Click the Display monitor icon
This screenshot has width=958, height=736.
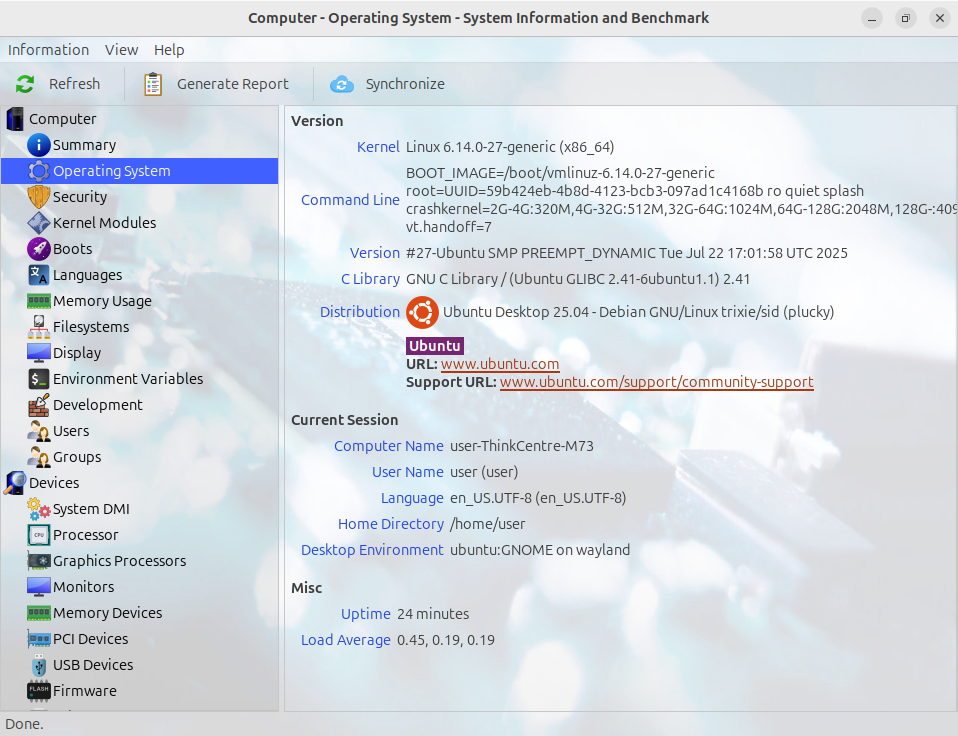[38, 352]
